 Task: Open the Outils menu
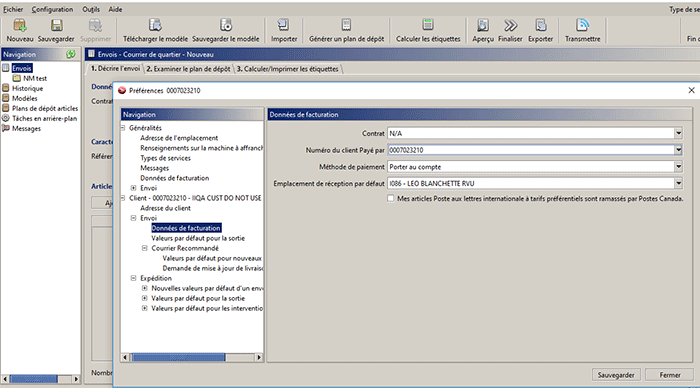(91, 9)
